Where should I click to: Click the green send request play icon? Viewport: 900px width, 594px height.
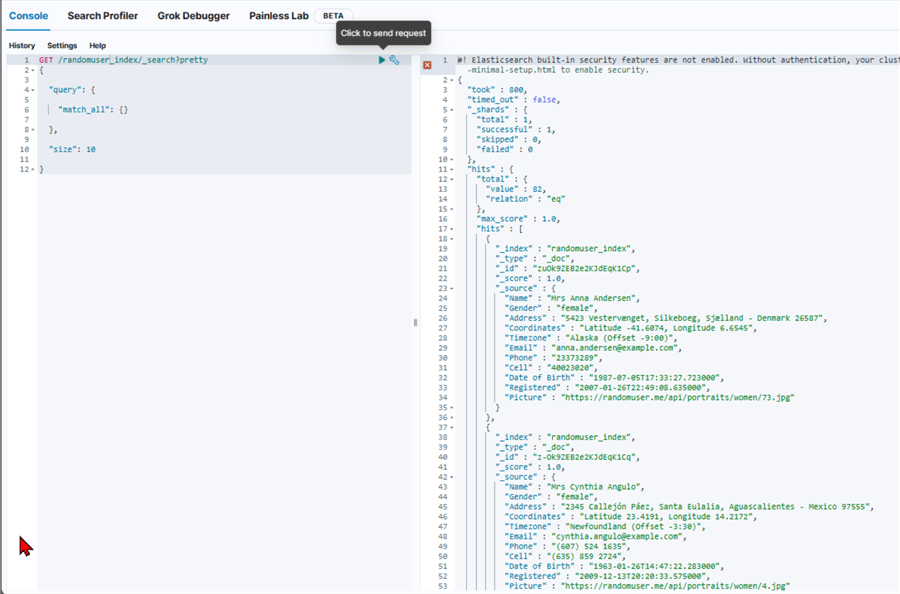(382, 60)
